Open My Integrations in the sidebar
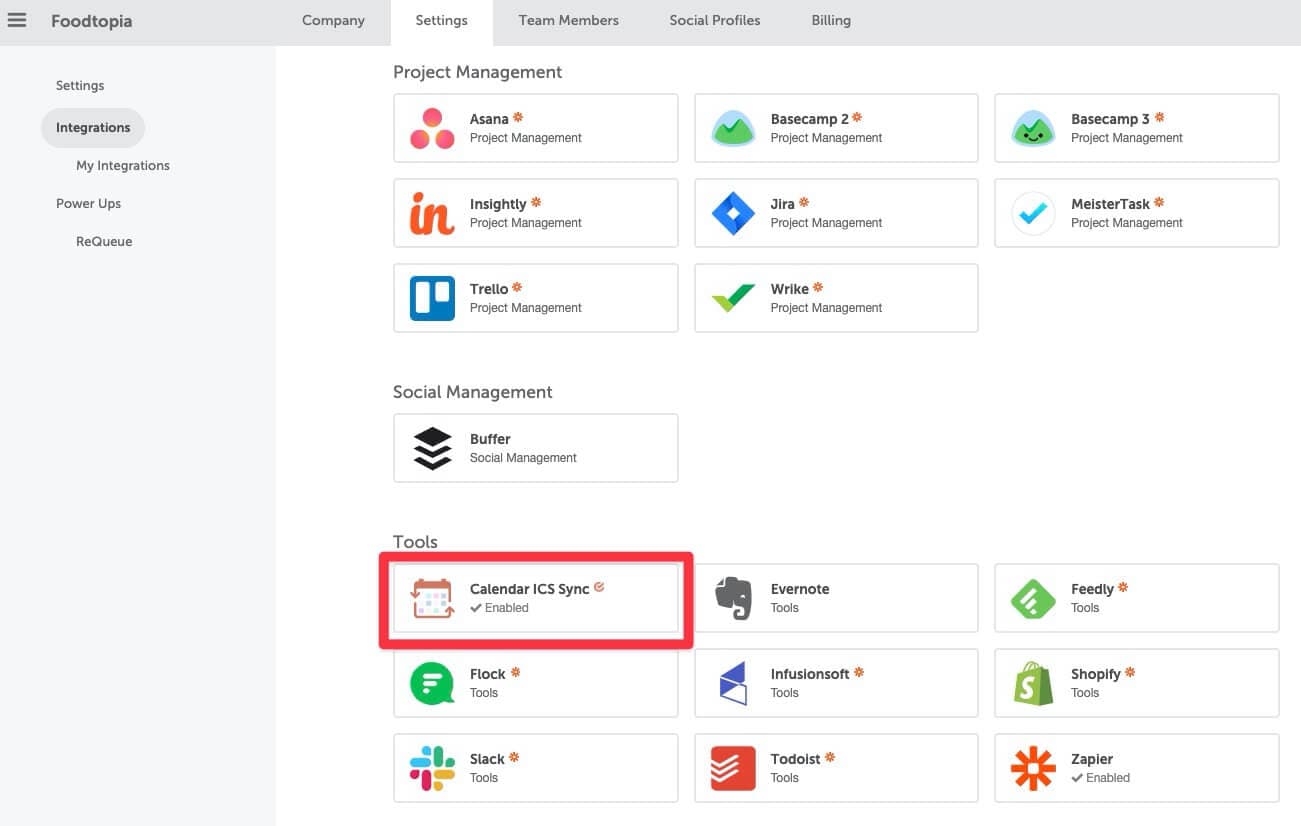Viewport: 1301px width, 826px height. [123, 166]
